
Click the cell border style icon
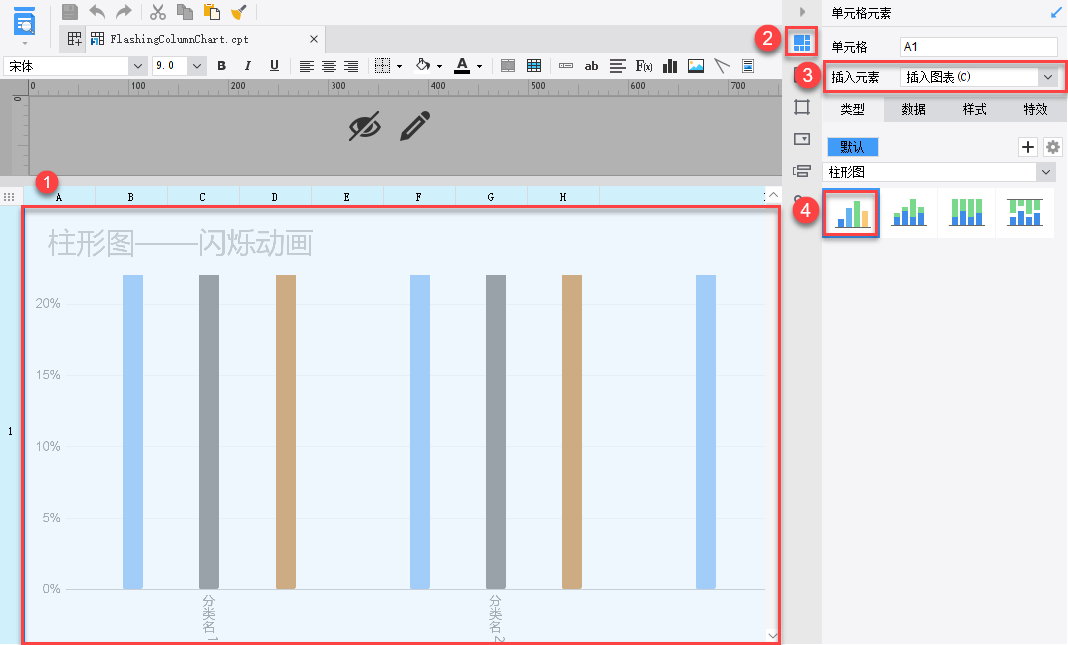tap(383, 65)
